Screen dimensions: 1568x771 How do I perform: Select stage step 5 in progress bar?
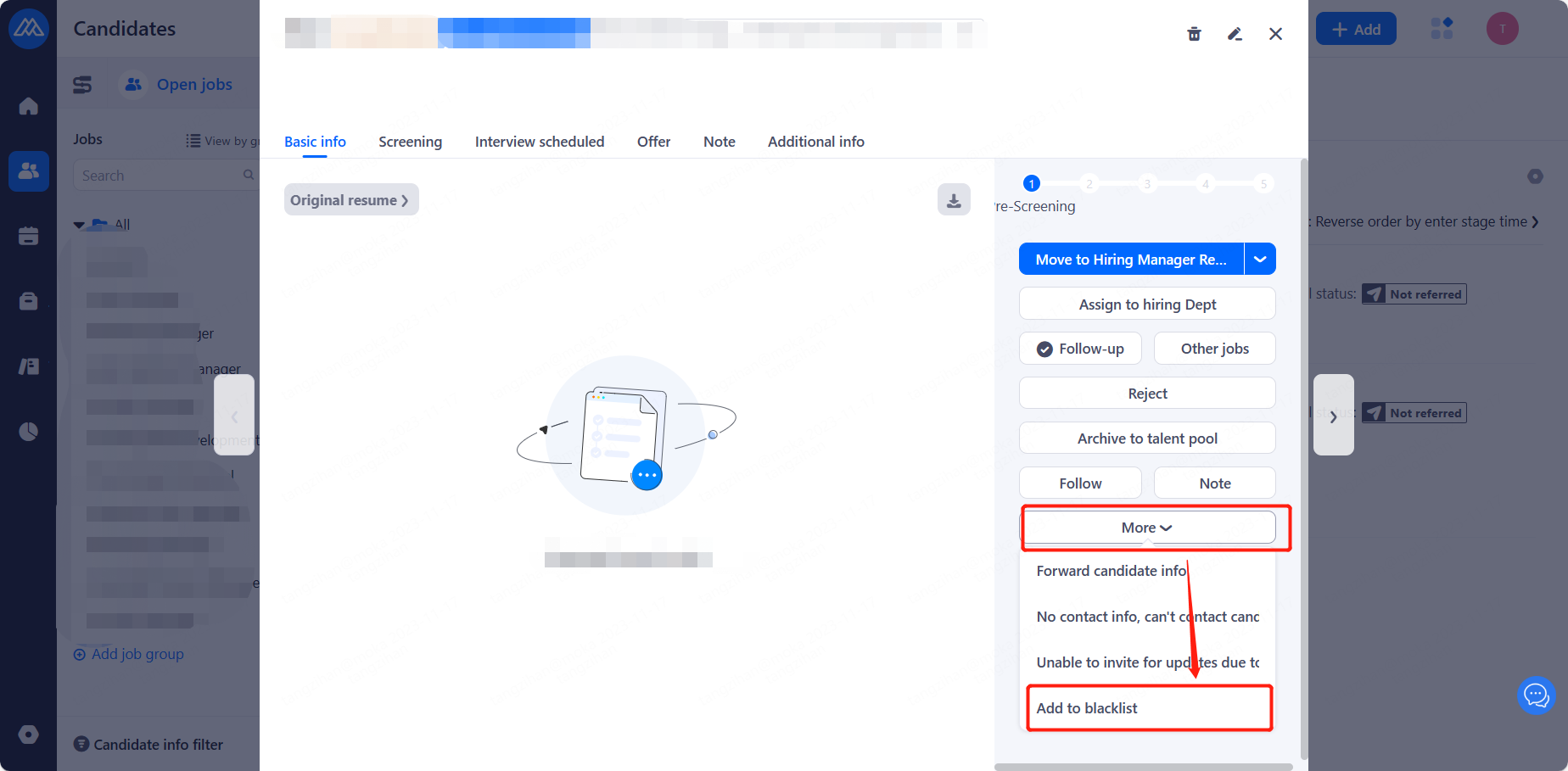(x=1263, y=184)
